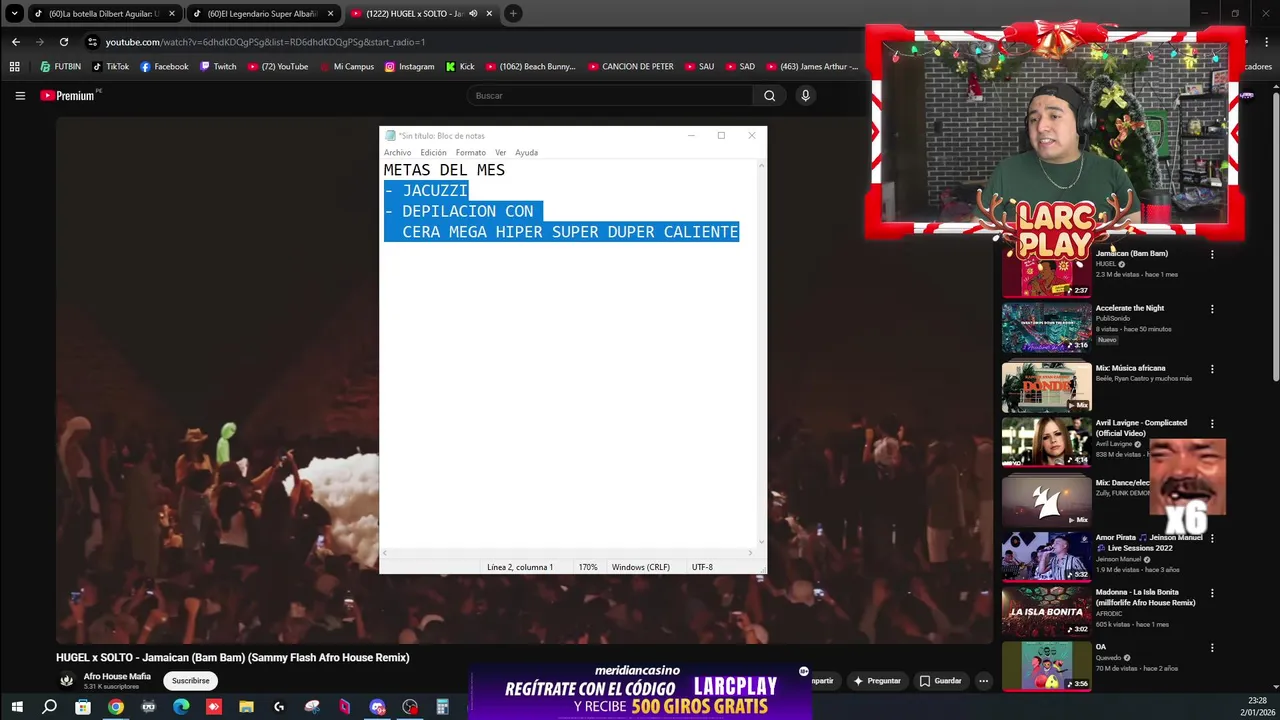Open the Kick bookmark
The height and width of the screenshot is (720, 1280).
click(x=460, y=67)
